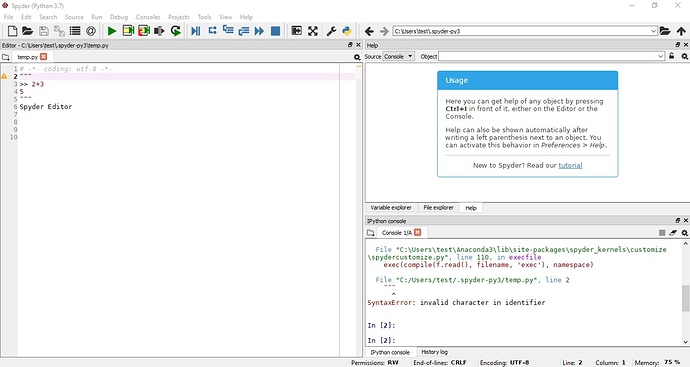
Task: Click the IPython console vertical scrollbar
Action: click(685, 292)
